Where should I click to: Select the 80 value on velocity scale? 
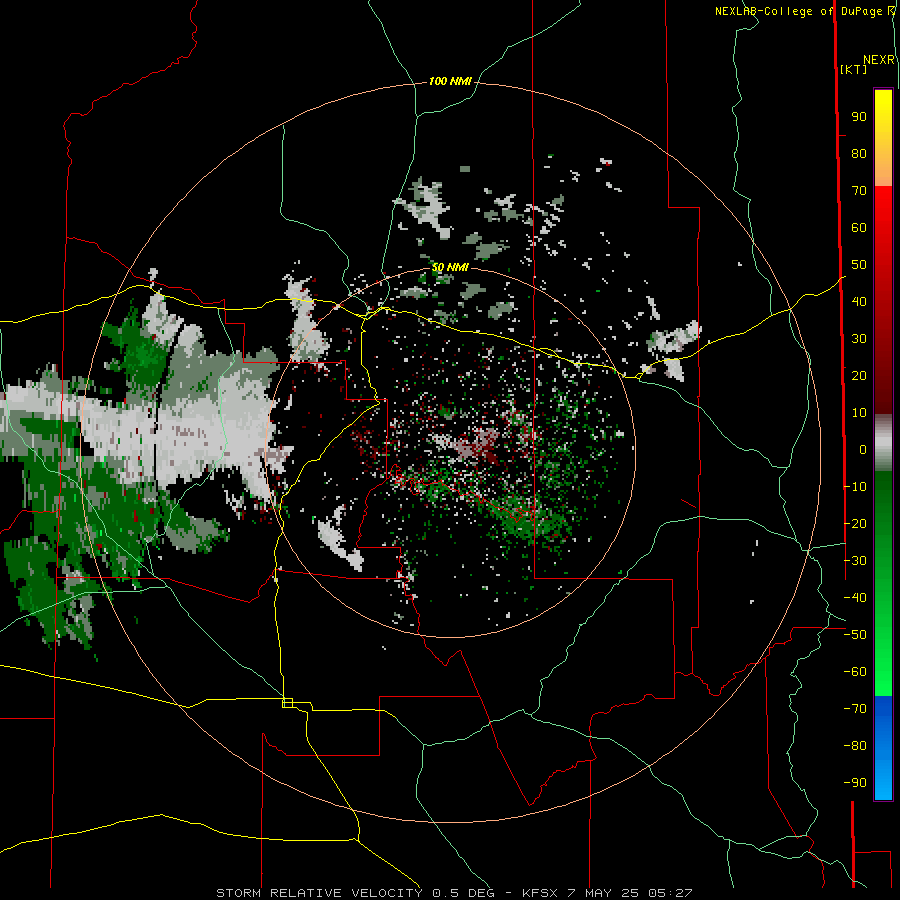tap(859, 154)
